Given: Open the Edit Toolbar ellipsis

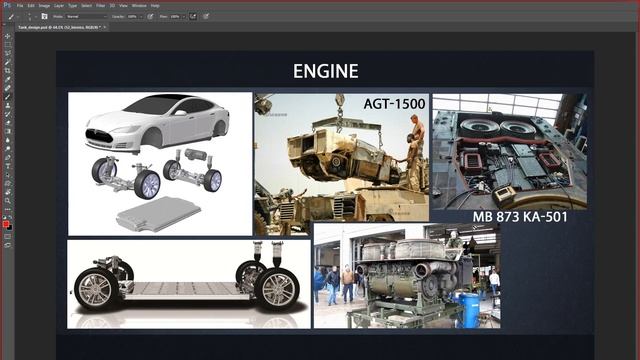Looking at the screenshot, I should point(7,209).
